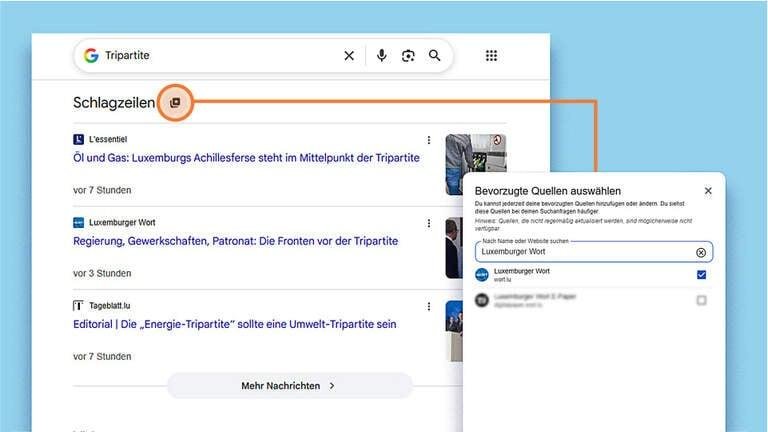Open preferred sources icon beside Schlagzeilen
768x432 pixels.
pos(175,102)
